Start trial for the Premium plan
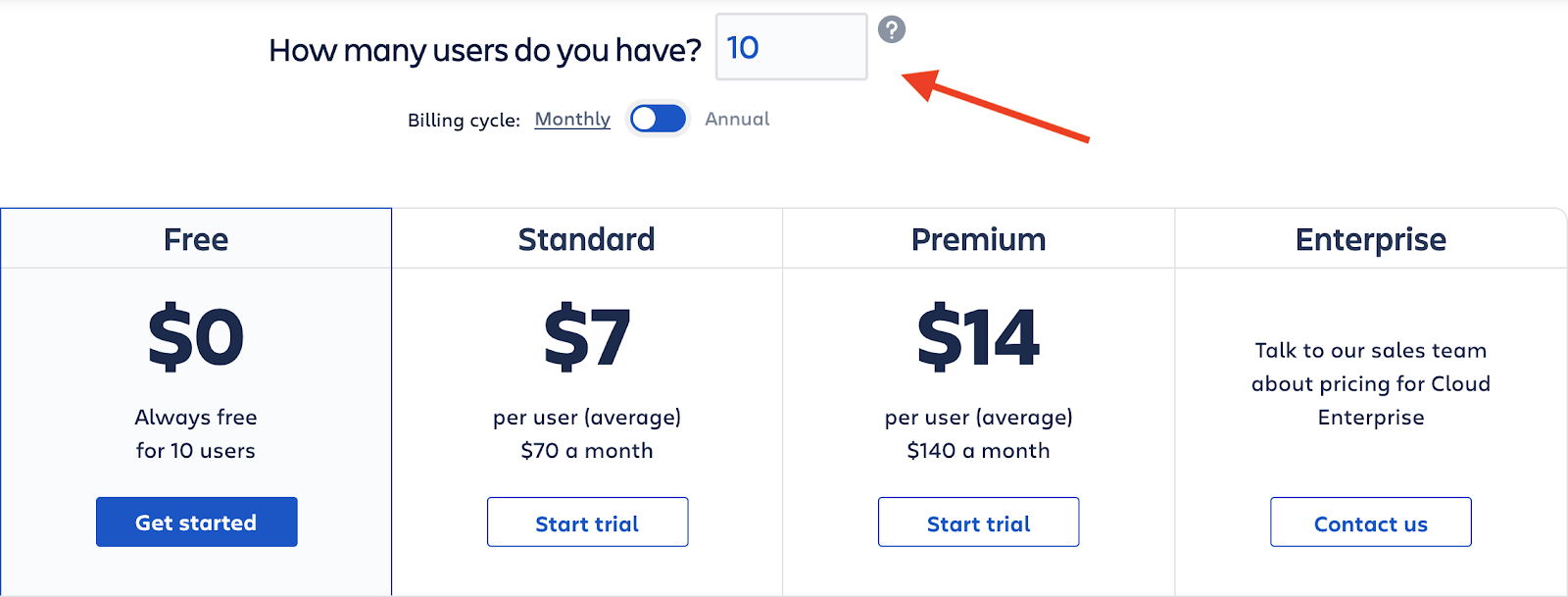The image size is (1568, 597). [978, 522]
